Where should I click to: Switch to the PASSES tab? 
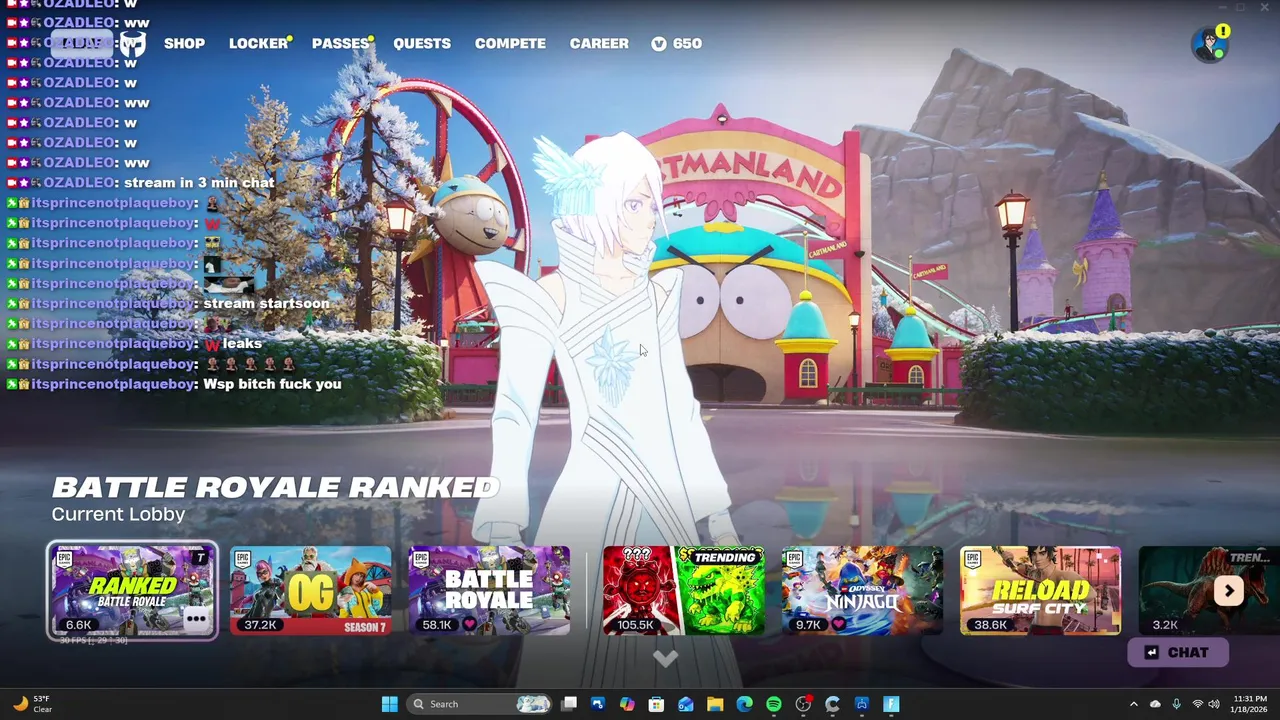point(341,43)
